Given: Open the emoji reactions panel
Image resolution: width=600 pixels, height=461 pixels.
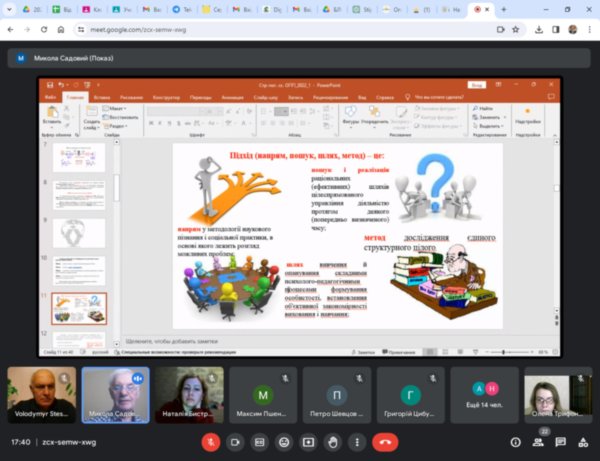Looking at the screenshot, I should point(284,441).
